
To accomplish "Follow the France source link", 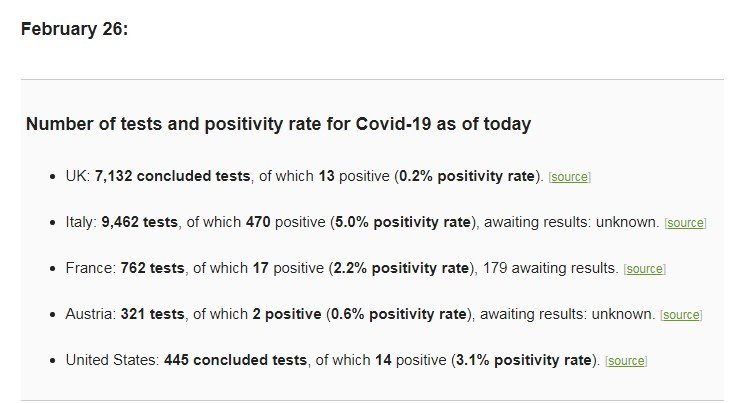I will (x=644, y=269).
